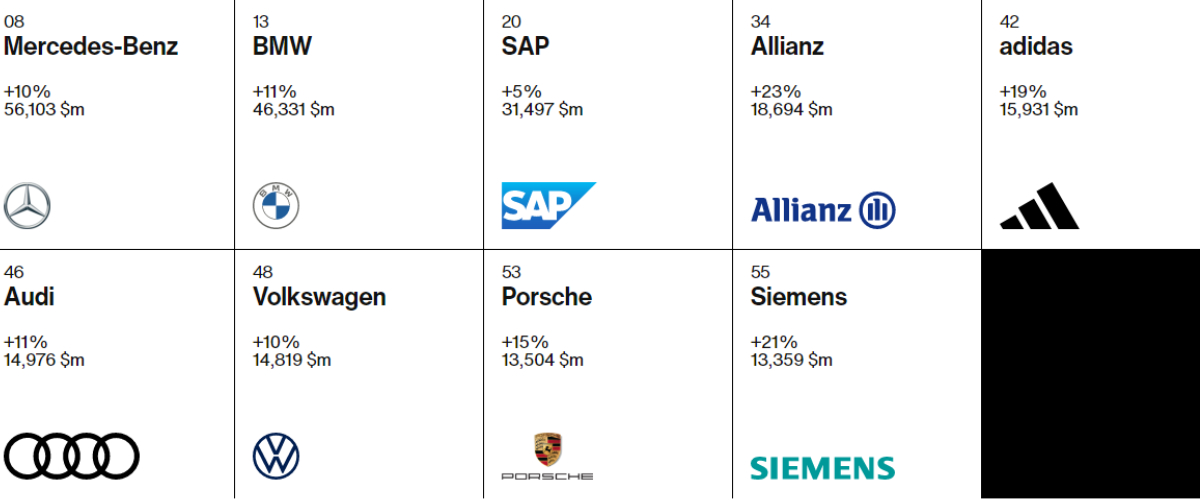
Task: Click the empty black tile
Action: tap(1090, 373)
